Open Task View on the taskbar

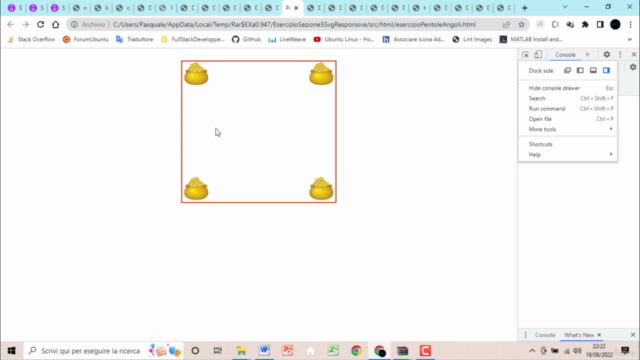point(218,351)
